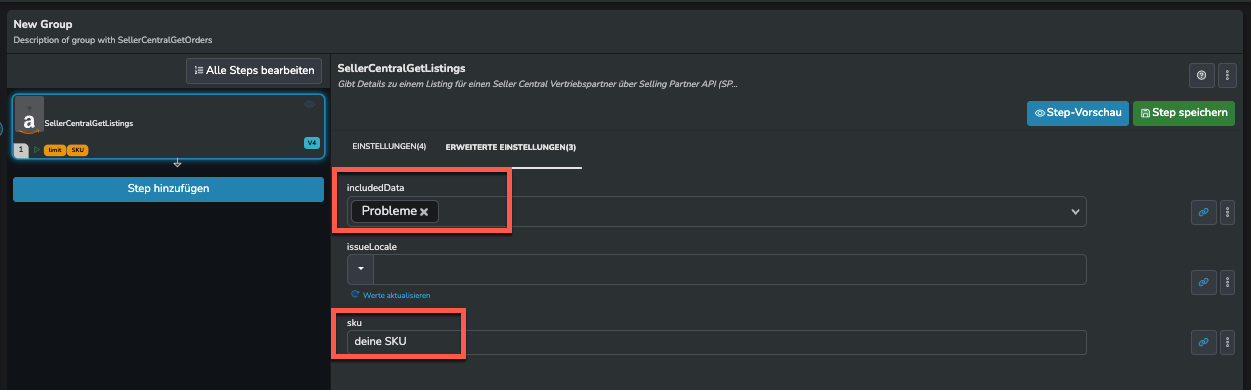Open three-dot menu for includedData row

[1228, 212]
